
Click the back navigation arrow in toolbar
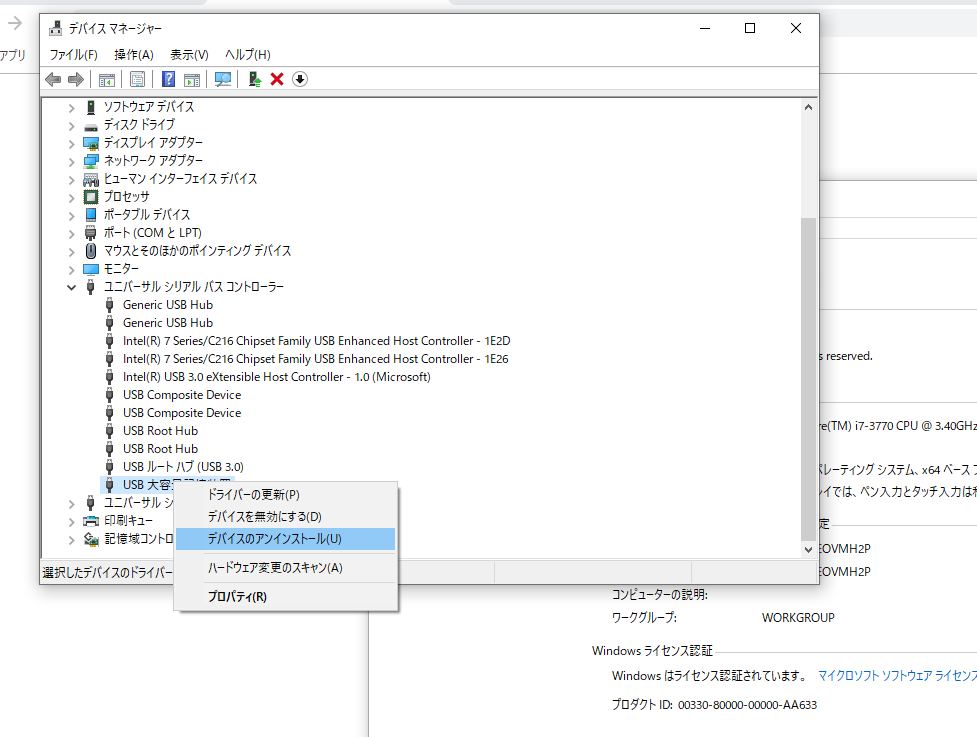coord(53,79)
